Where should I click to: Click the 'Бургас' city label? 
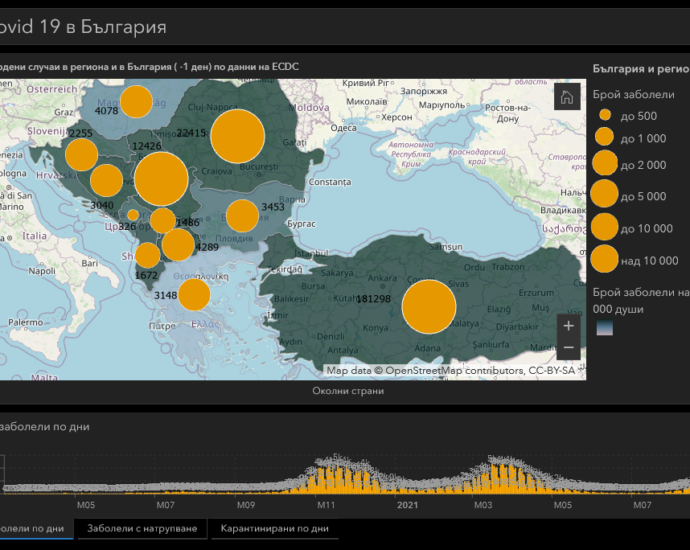click(301, 224)
